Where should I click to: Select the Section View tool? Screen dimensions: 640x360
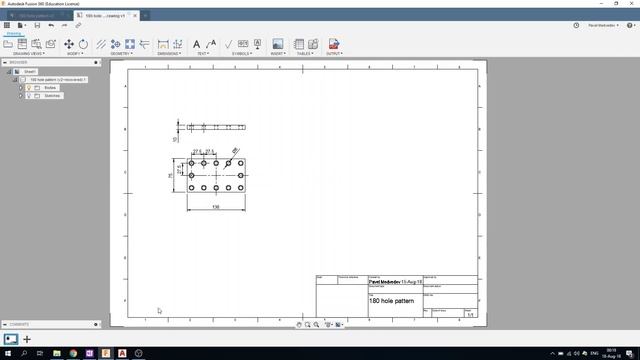tap(36, 44)
